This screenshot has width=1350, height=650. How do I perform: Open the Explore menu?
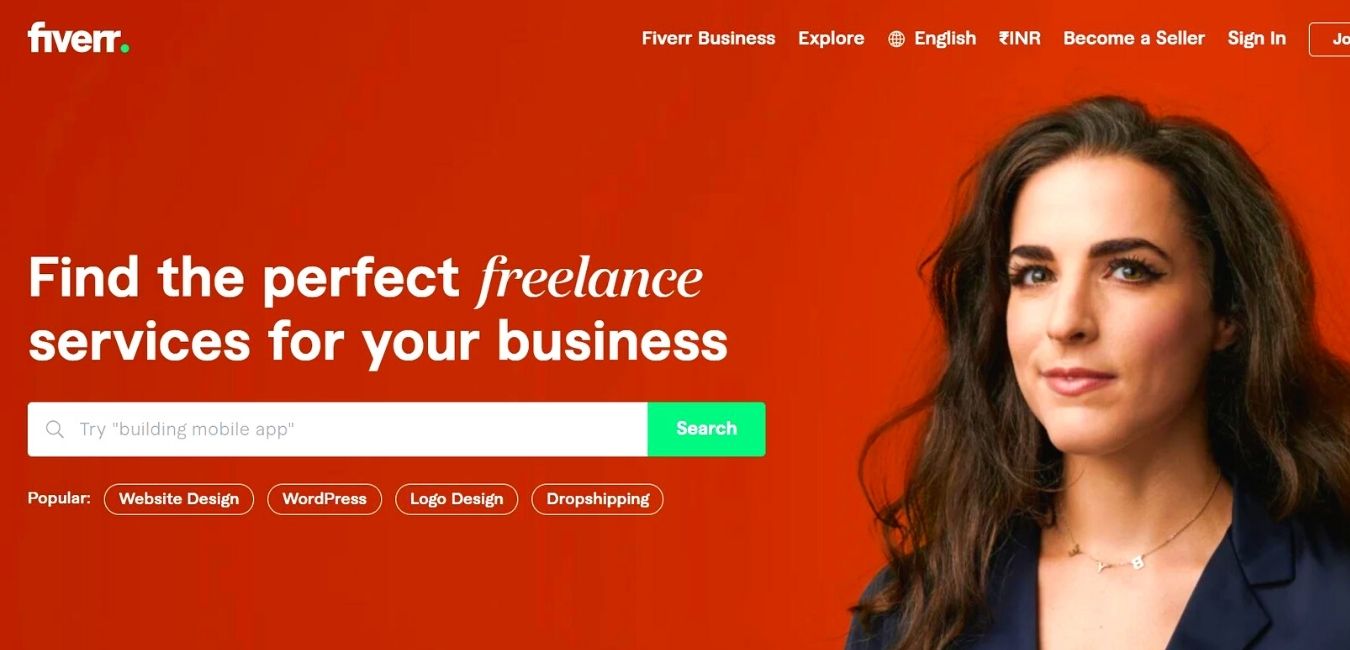[831, 38]
